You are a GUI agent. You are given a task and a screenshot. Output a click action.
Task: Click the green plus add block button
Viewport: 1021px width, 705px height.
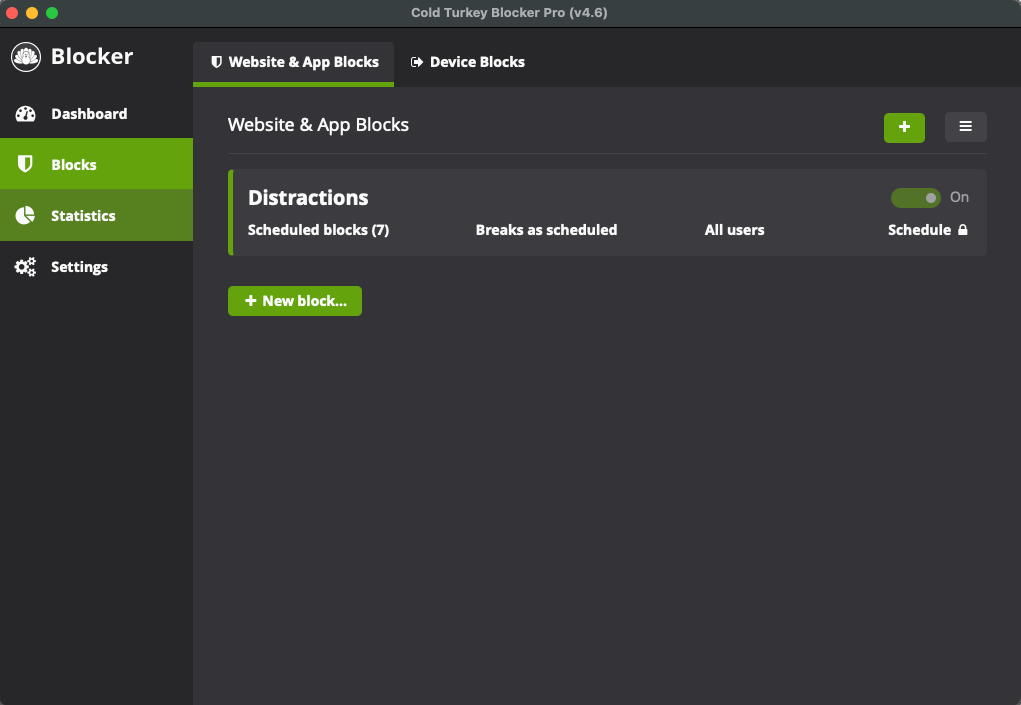[904, 127]
